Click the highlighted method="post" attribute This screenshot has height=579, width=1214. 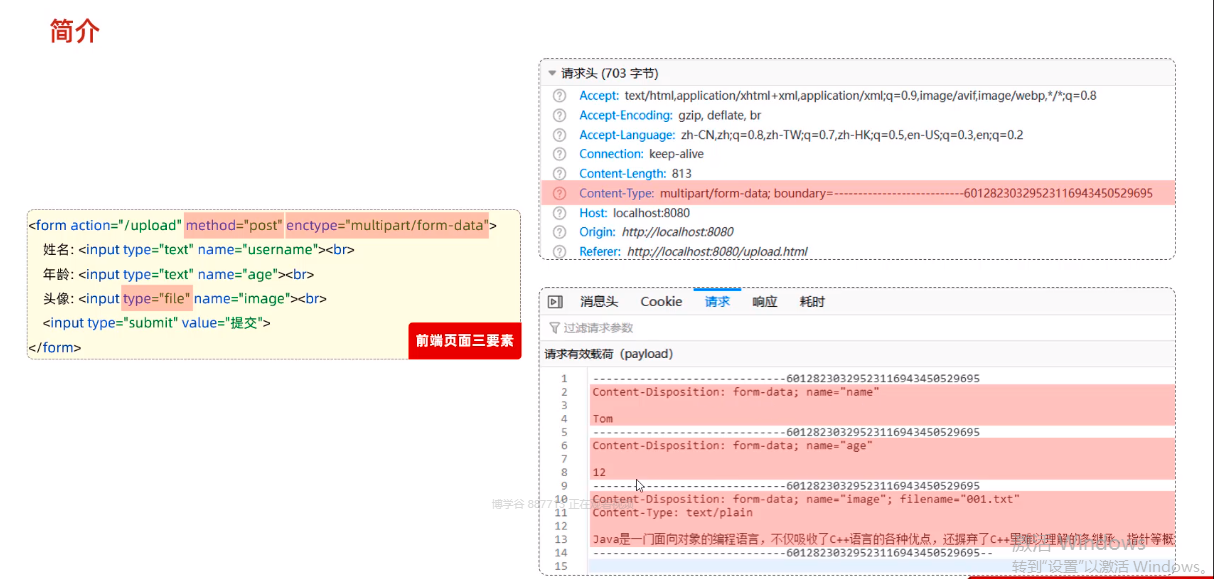234,226
